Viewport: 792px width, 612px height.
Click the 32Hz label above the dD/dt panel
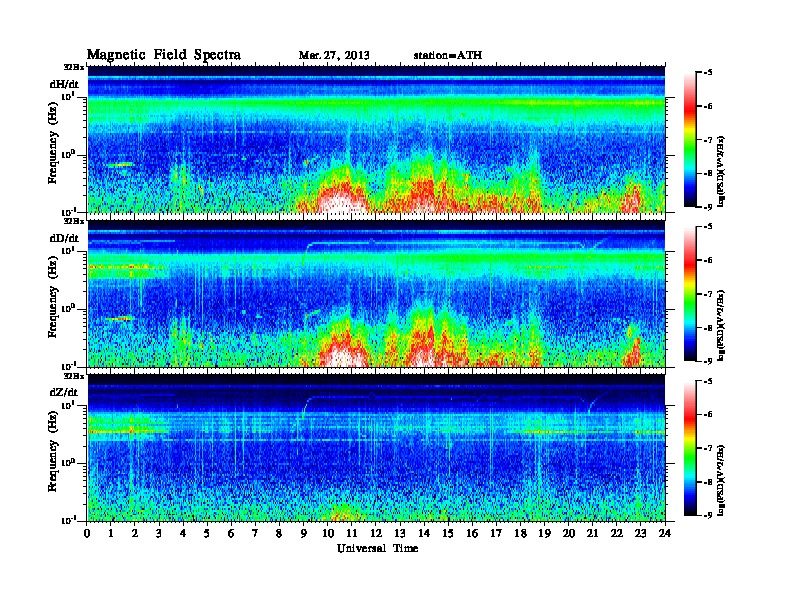74,221
